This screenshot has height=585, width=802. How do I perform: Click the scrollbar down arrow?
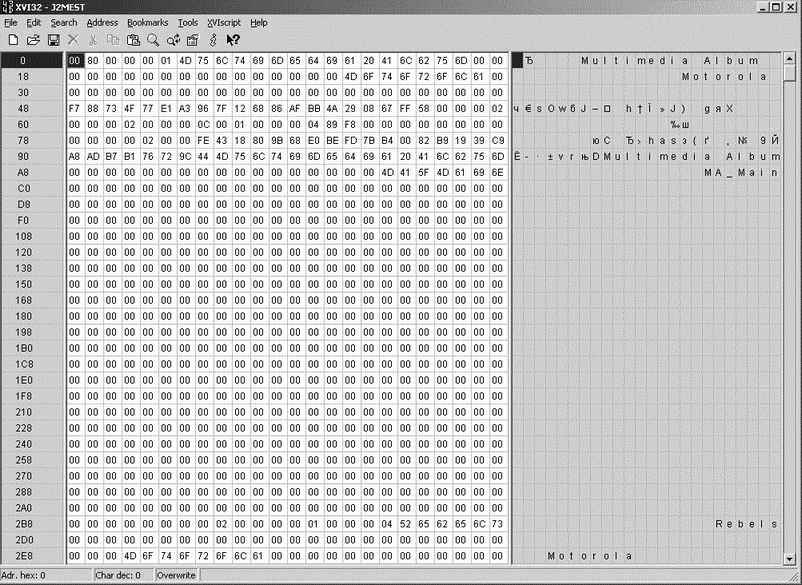point(790,558)
